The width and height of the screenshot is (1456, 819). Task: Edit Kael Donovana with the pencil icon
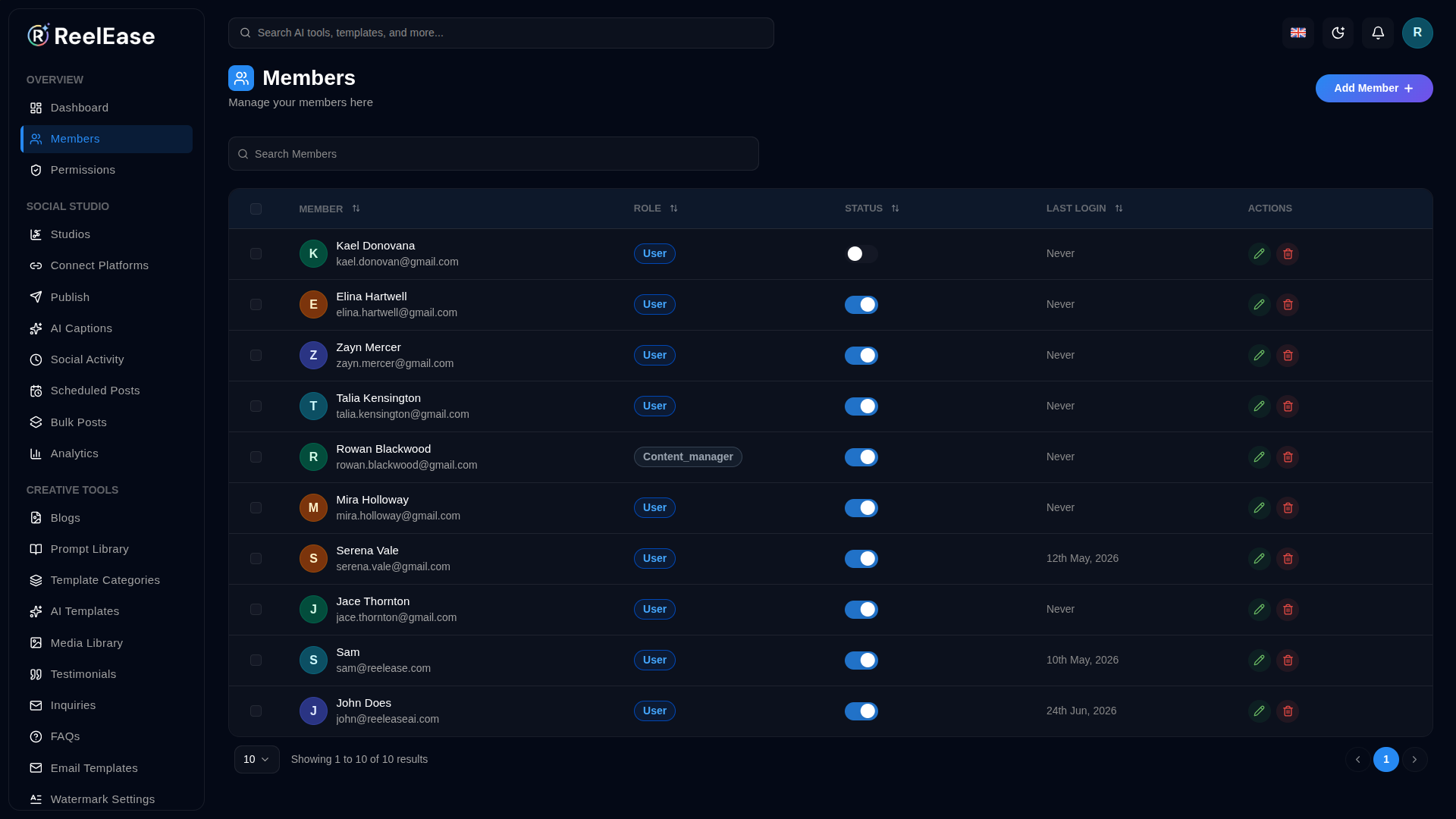(x=1259, y=254)
